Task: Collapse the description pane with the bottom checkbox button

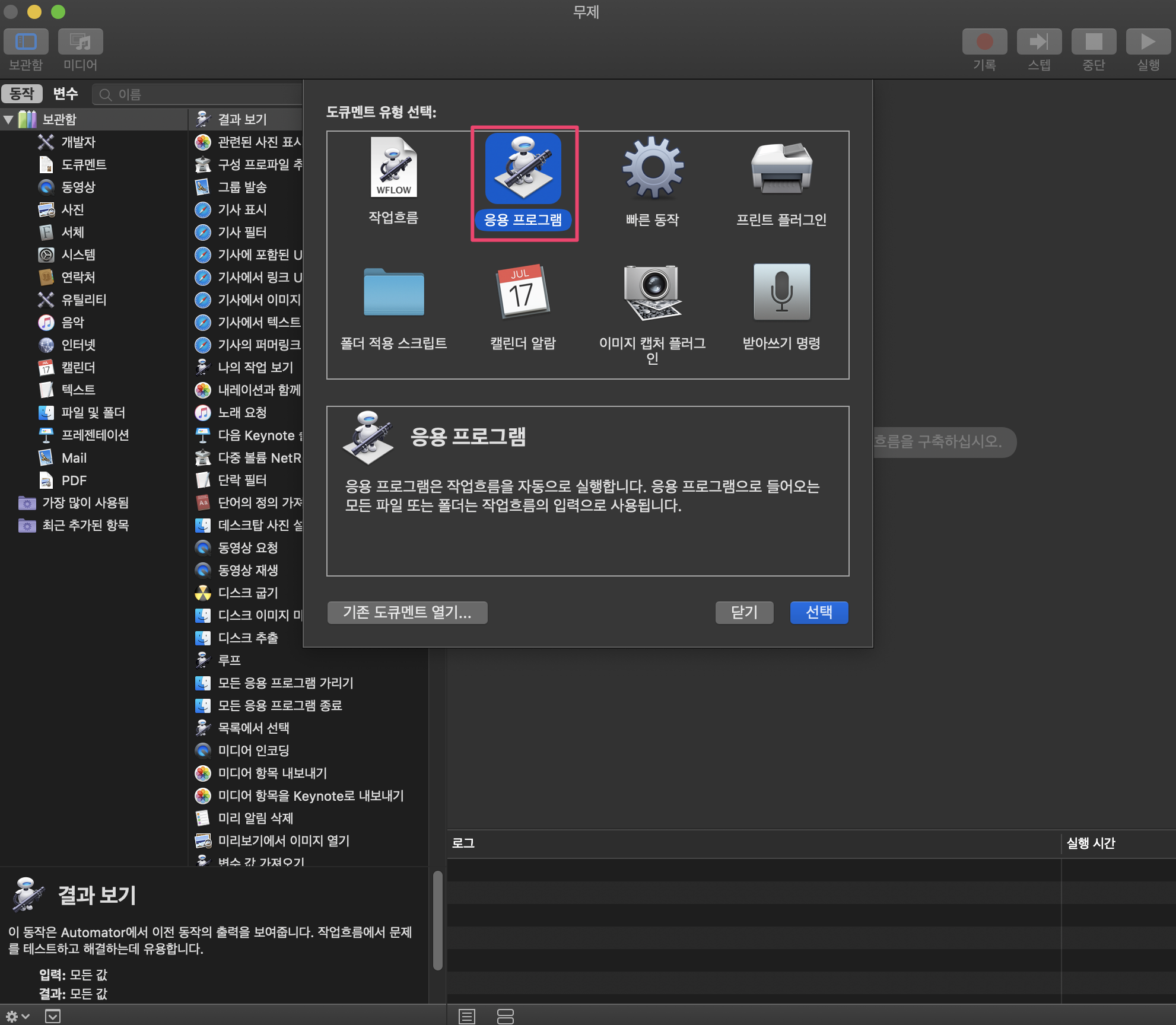Action: click(x=53, y=1016)
